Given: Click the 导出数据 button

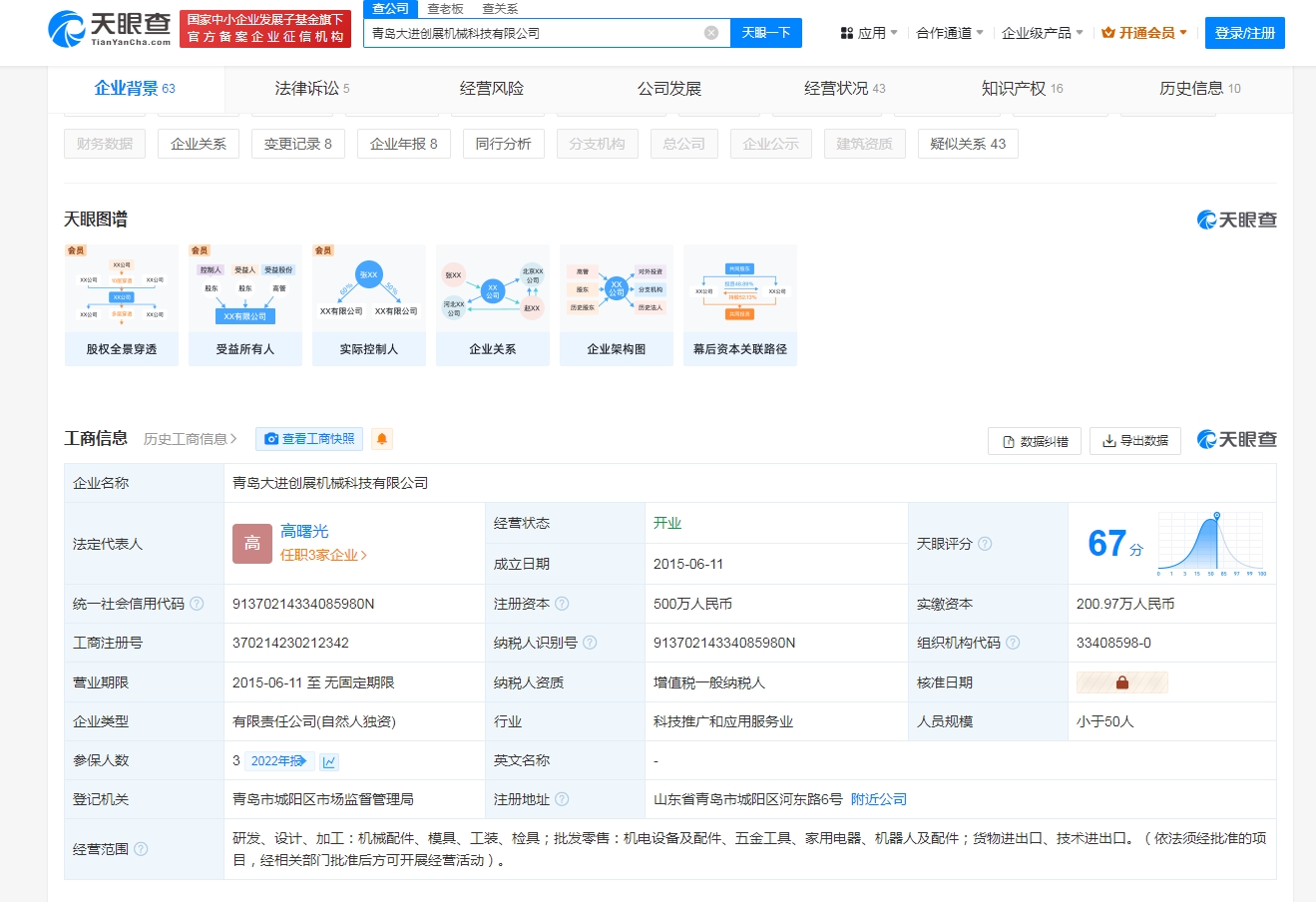Looking at the screenshot, I should (x=1135, y=441).
